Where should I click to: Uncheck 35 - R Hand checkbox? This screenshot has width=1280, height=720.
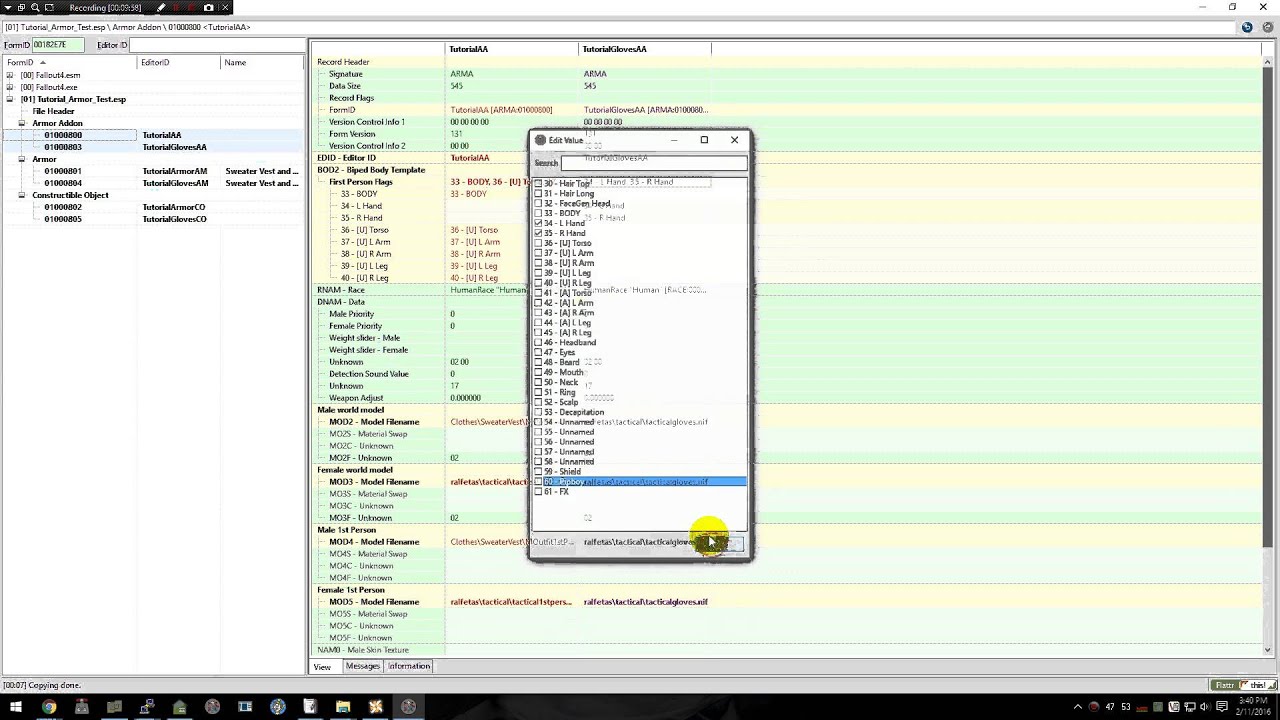(x=538, y=233)
